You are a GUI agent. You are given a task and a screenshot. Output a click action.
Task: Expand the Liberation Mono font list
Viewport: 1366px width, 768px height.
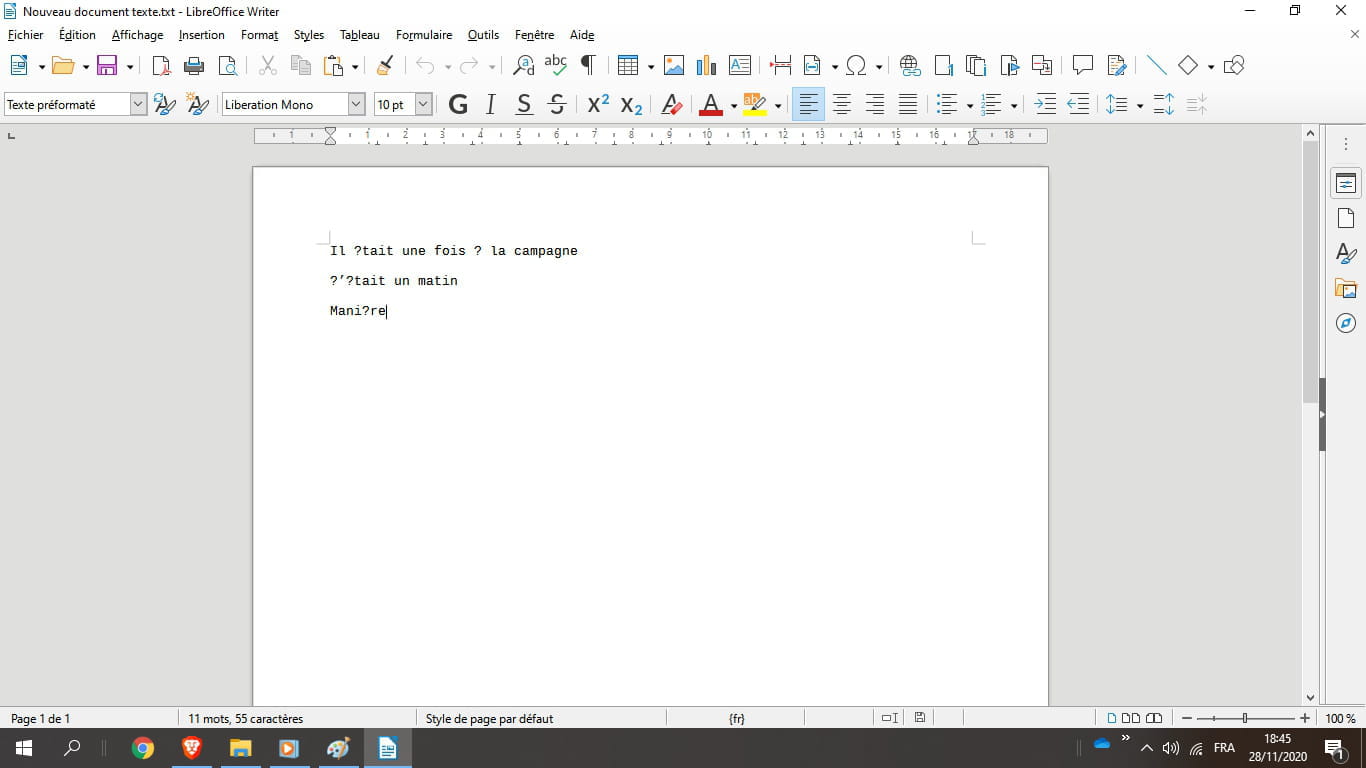point(356,104)
